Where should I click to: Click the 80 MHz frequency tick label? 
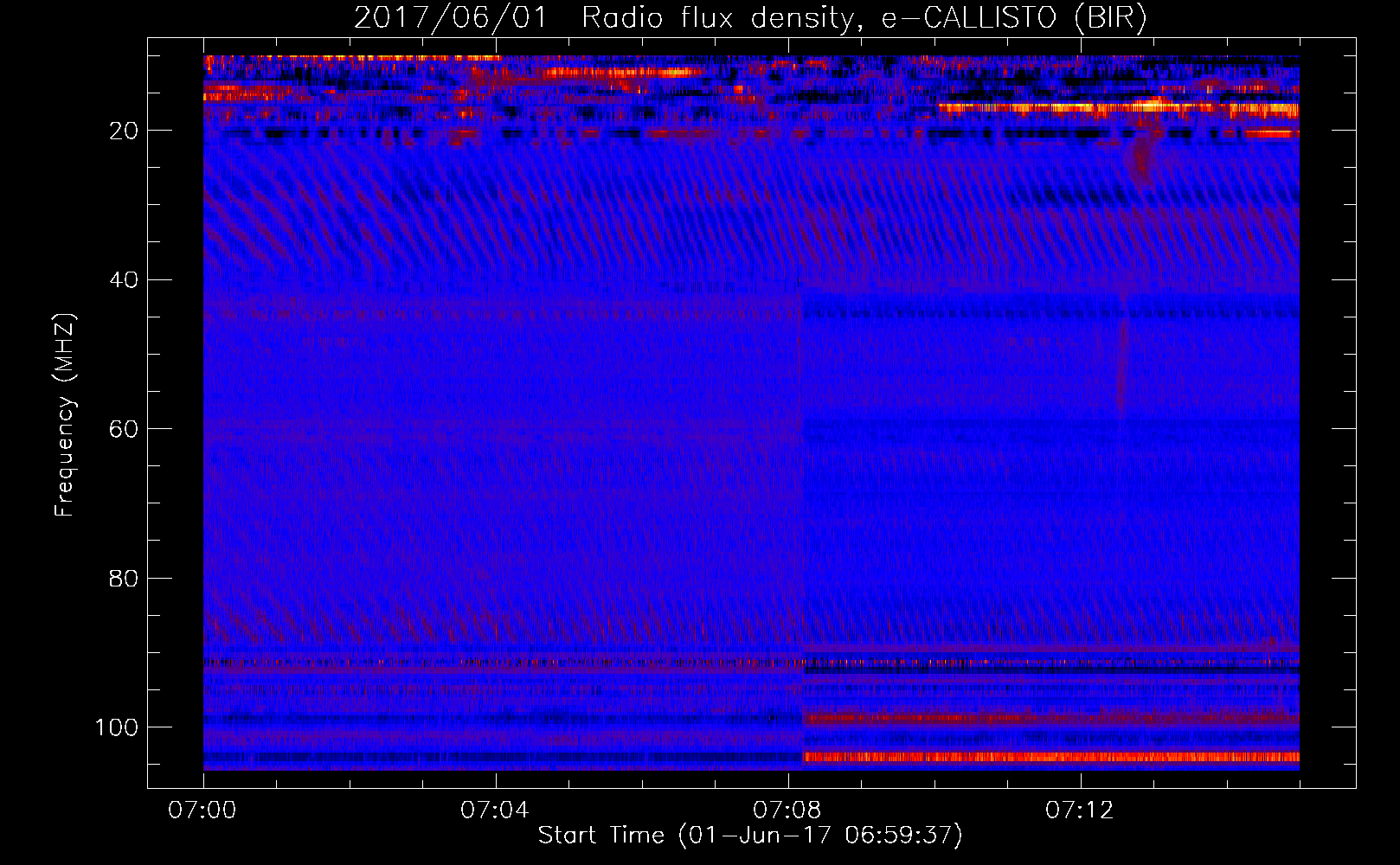point(125,578)
